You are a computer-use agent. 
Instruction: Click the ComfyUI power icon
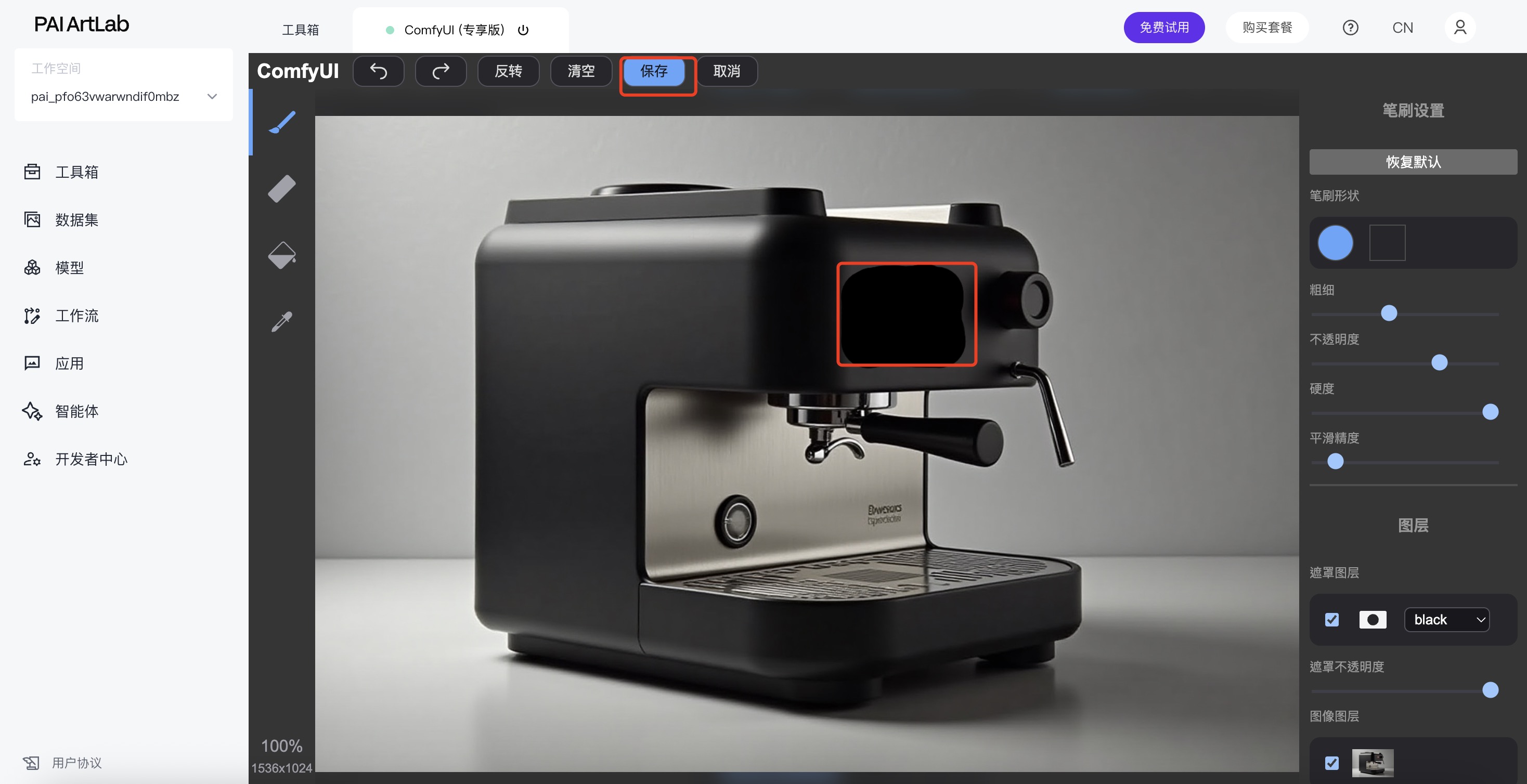click(523, 30)
